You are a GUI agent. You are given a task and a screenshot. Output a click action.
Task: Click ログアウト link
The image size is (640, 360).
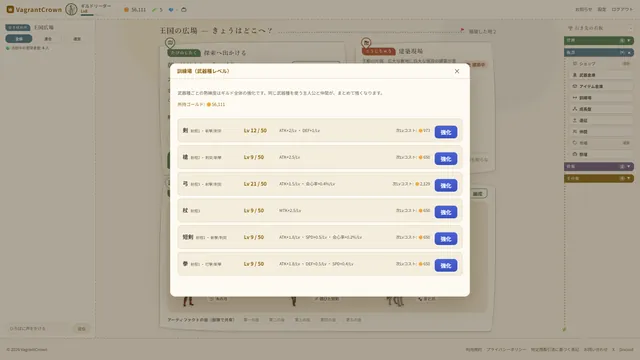click(622, 9)
